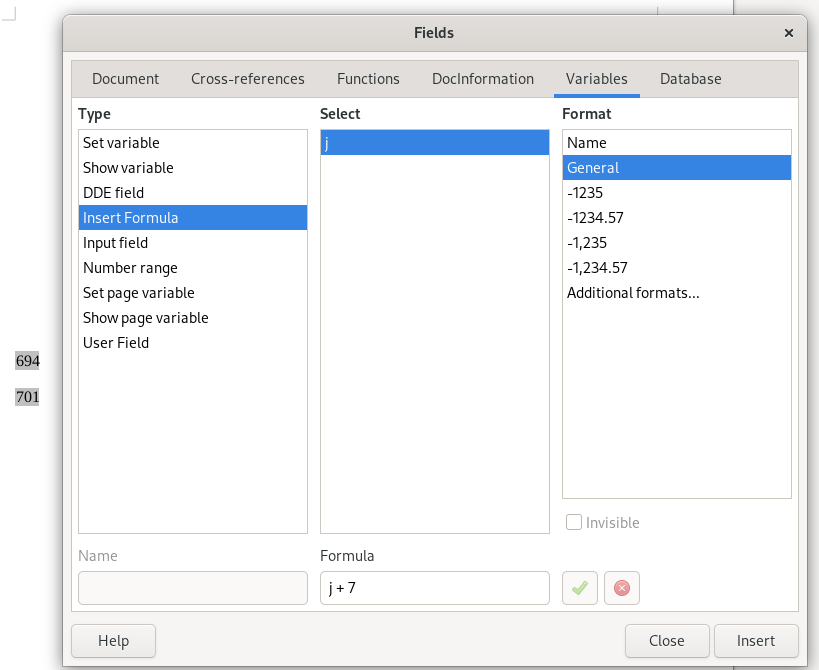Image resolution: width=819 pixels, height=670 pixels.
Task: Click the green checkmark Apply formula icon
Action: pyautogui.click(x=580, y=588)
